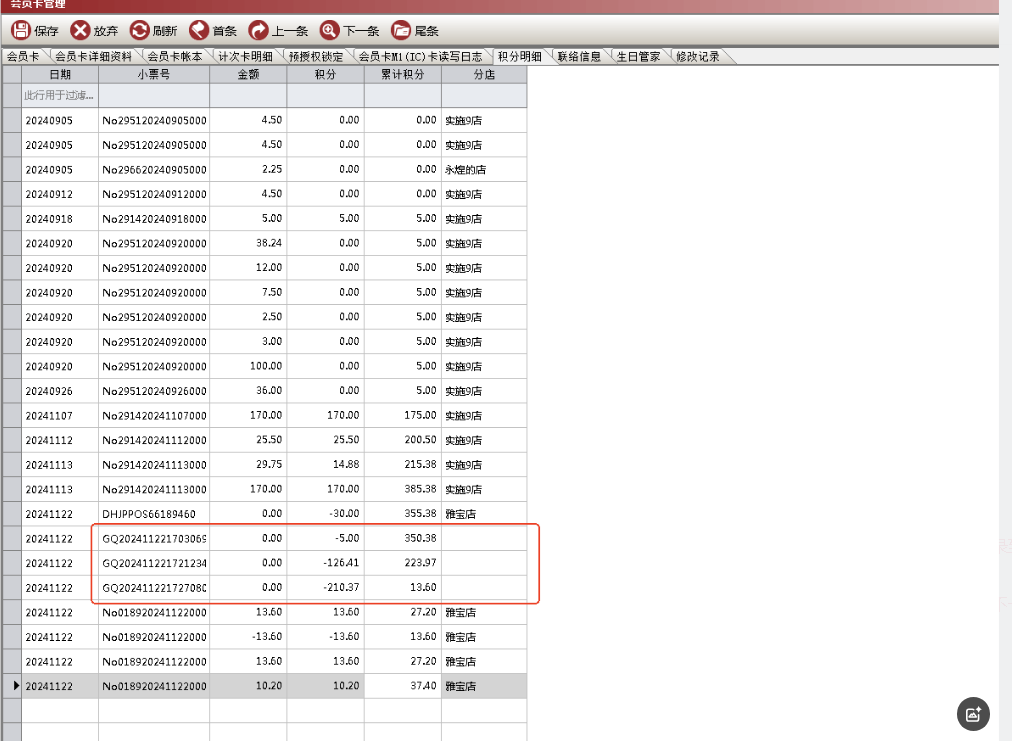1012x741 pixels.
Task: Sort by the 积分 column header
Action: pos(325,75)
